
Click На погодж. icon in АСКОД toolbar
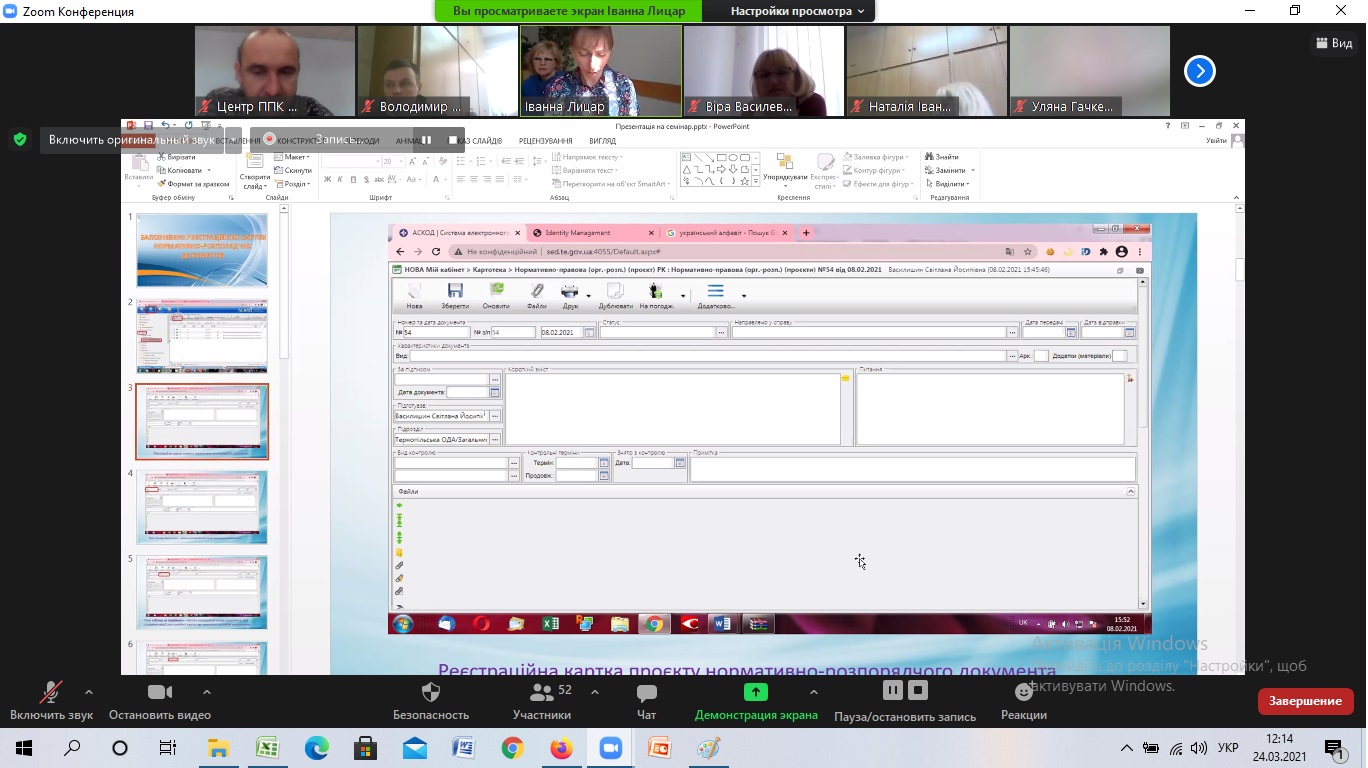tap(656, 296)
